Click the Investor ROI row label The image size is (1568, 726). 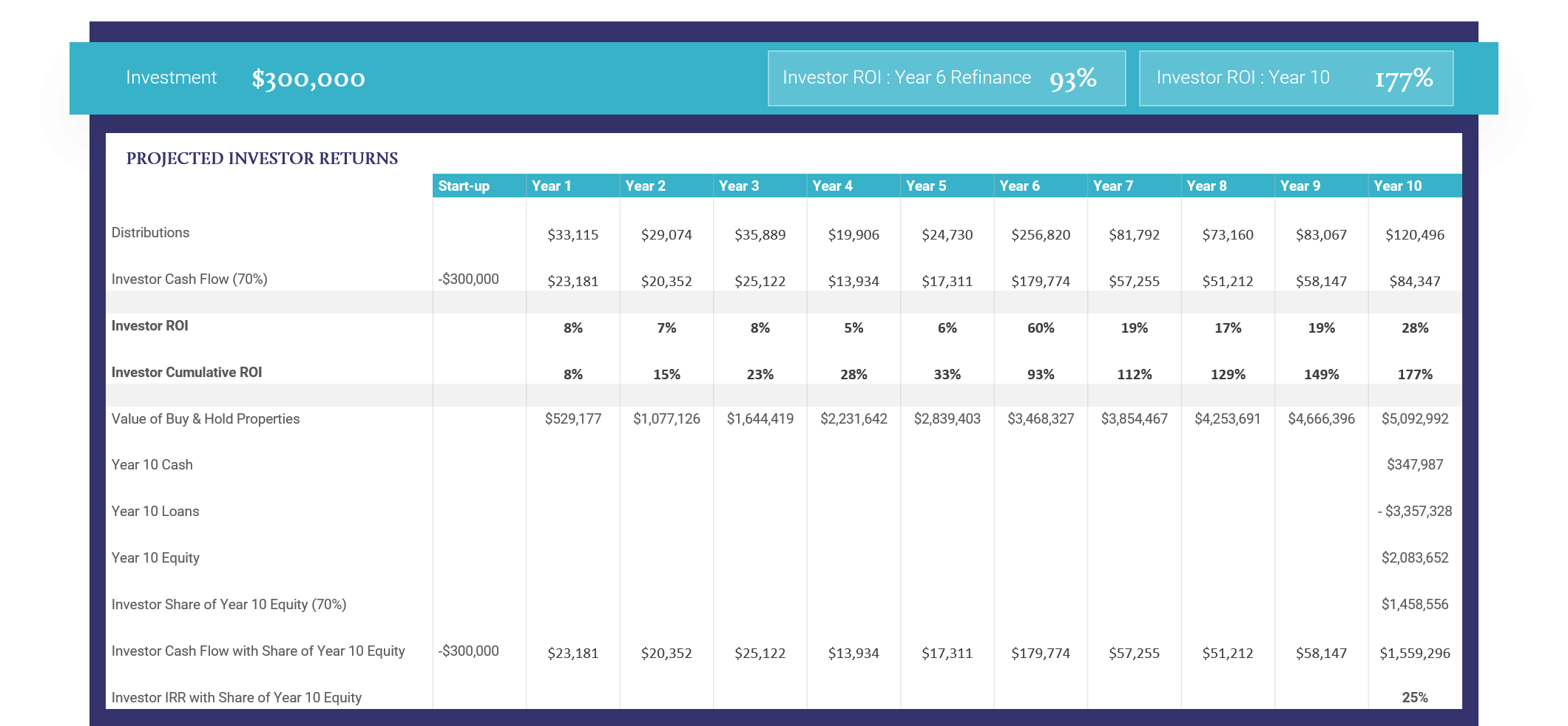[149, 326]
